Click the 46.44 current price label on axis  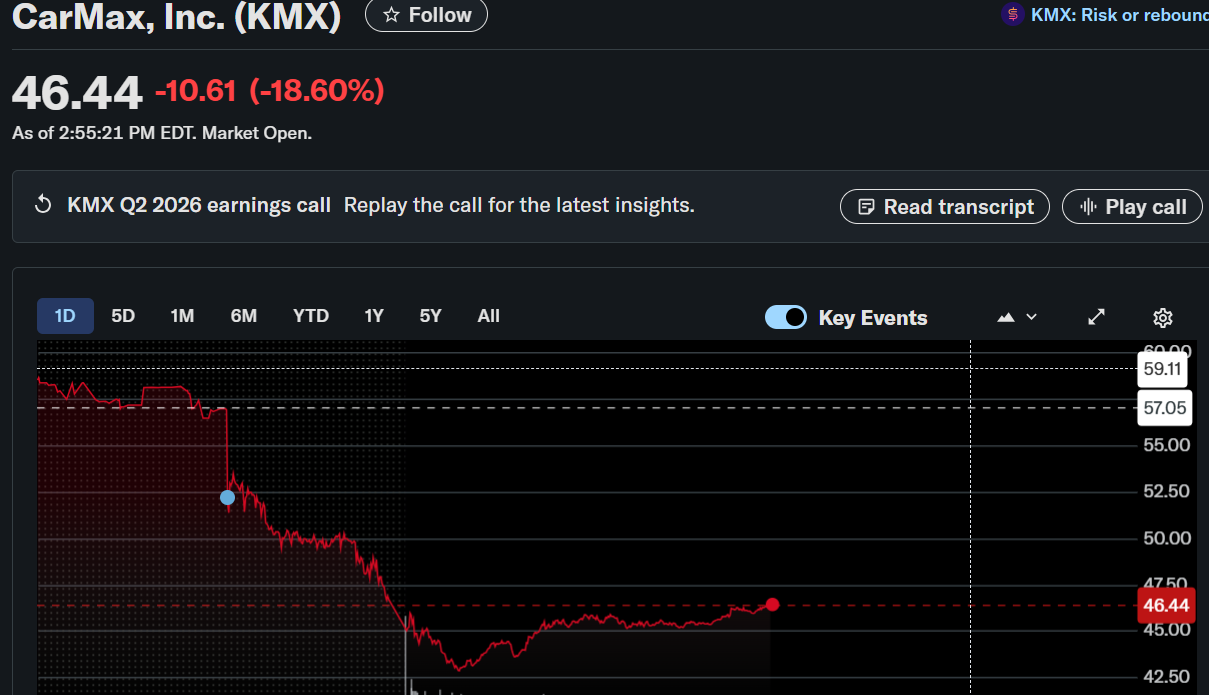pyautogui.click(x=1166, y=605)
